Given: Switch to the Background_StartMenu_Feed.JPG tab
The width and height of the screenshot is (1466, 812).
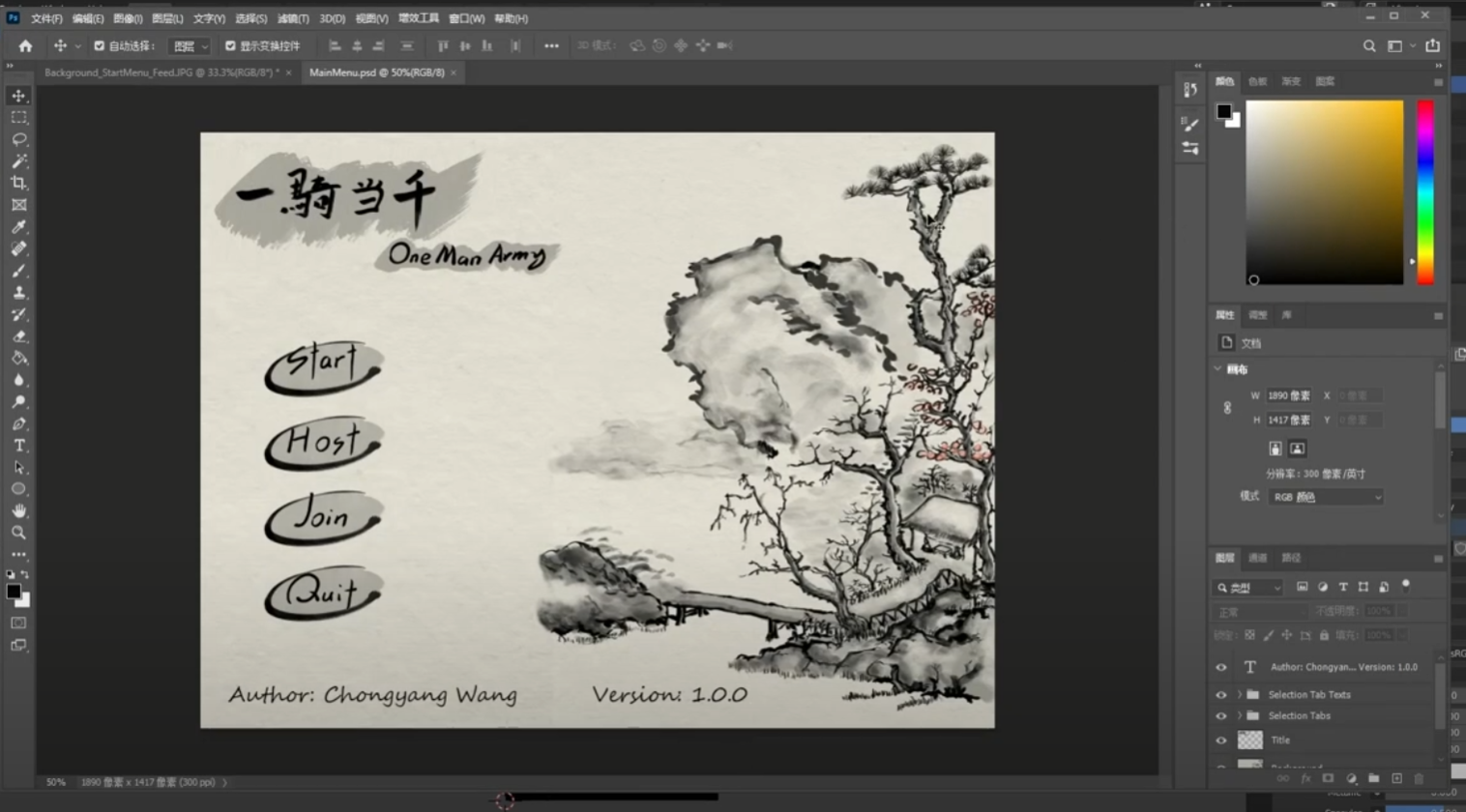Looking at the screenshot, I should 161,72.
